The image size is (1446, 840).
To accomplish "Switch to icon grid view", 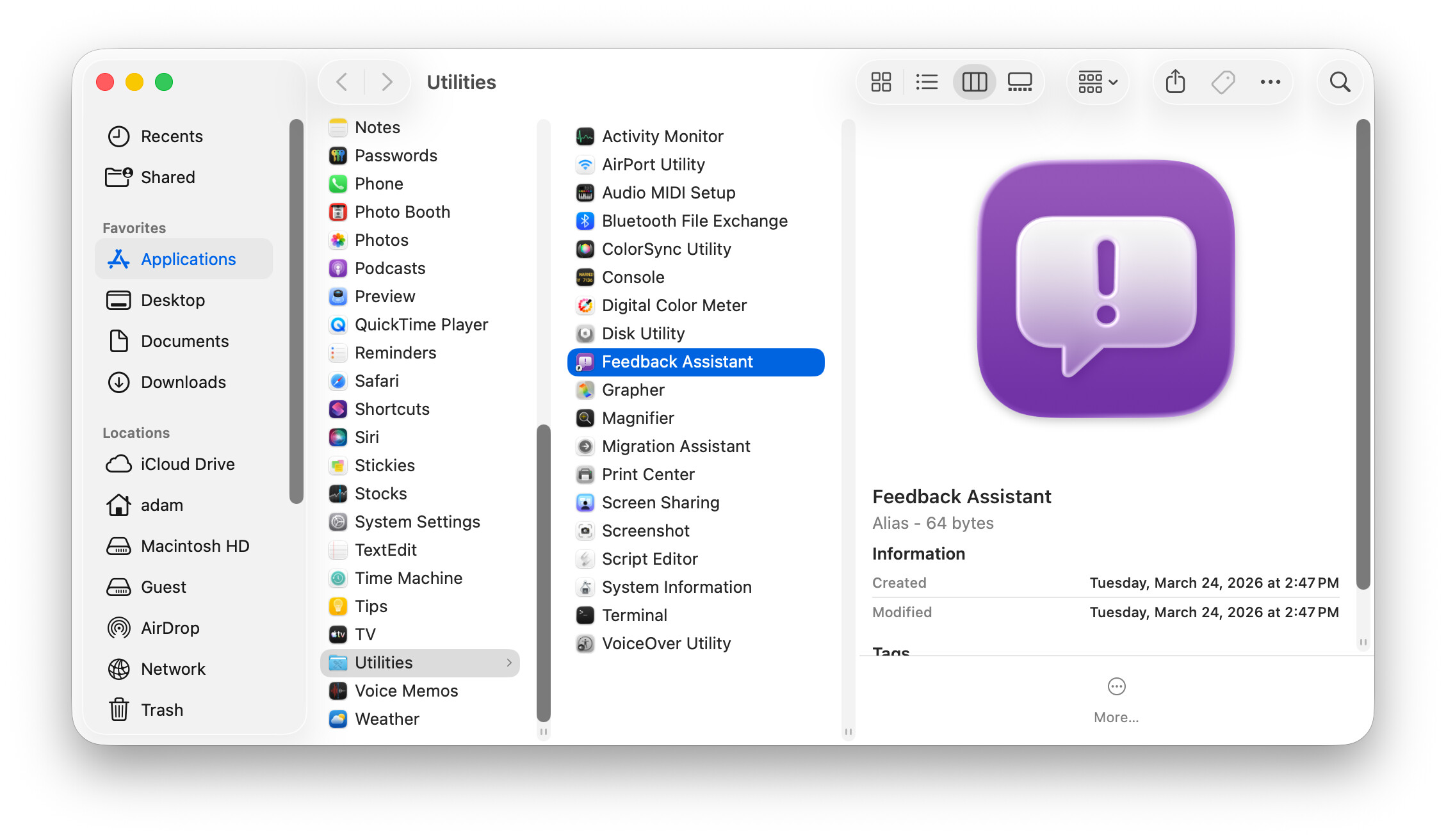I will click(881, 82).
